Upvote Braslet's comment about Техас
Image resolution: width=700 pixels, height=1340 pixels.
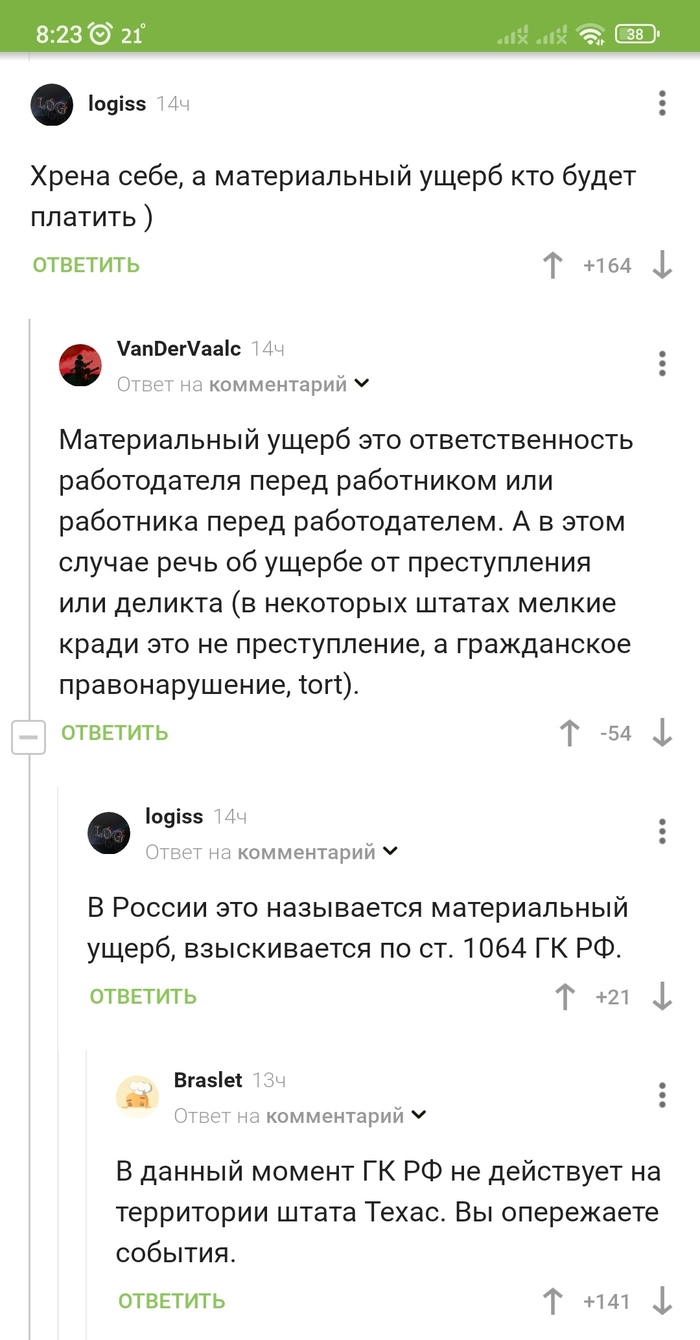point(552,1300)
